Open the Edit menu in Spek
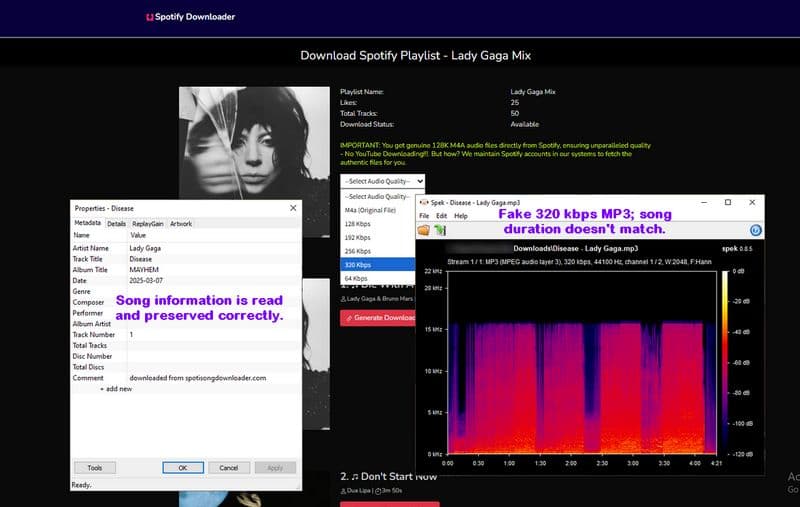The image size is (800, 507). [x=441, y=216]
